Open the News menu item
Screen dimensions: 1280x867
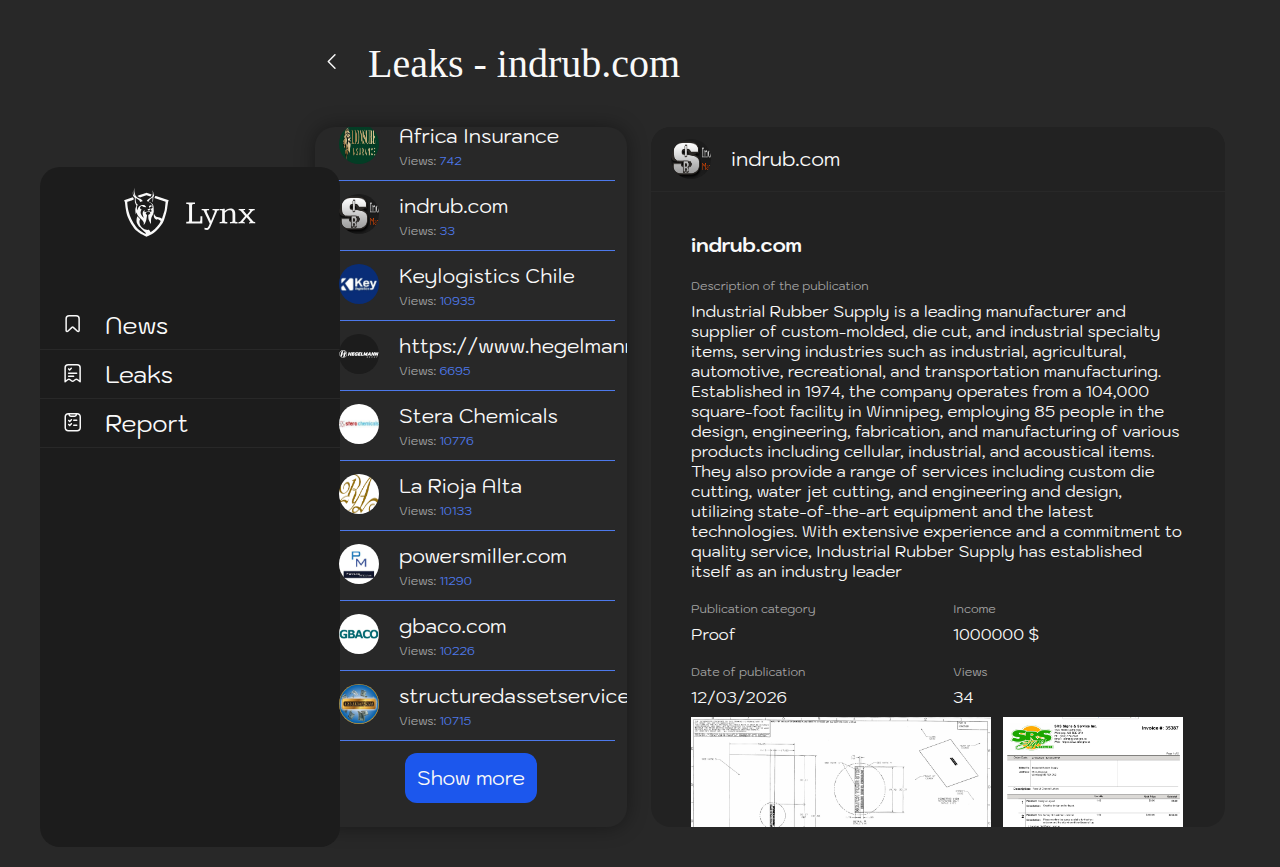pyautogui.click(x=137, y=326)
